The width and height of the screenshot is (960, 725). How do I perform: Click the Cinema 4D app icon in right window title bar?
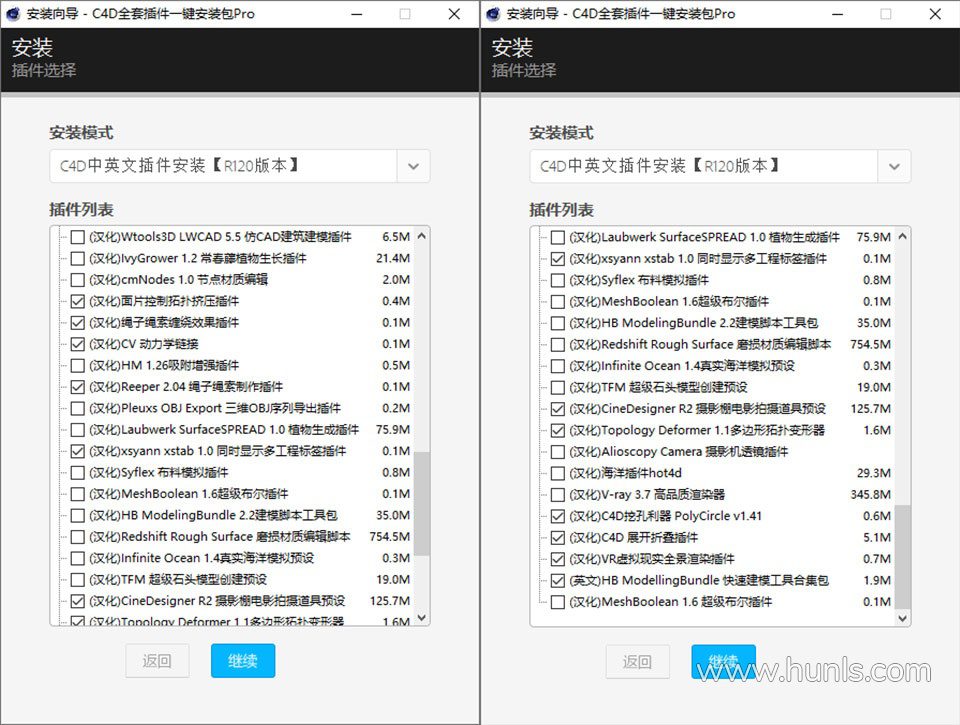(493, 13)
